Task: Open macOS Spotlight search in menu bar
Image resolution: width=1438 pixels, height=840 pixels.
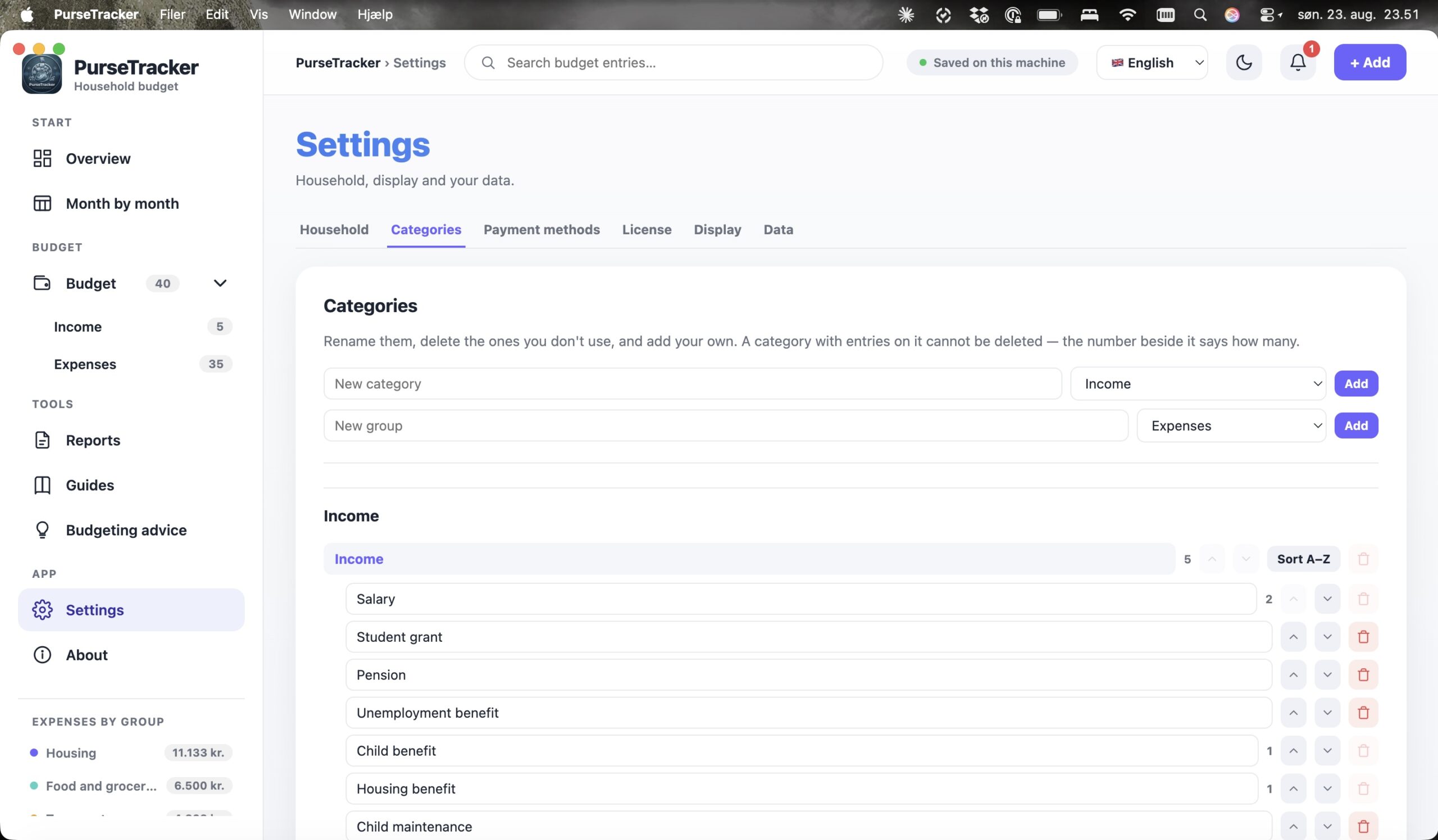Action: coord(1199,15)
